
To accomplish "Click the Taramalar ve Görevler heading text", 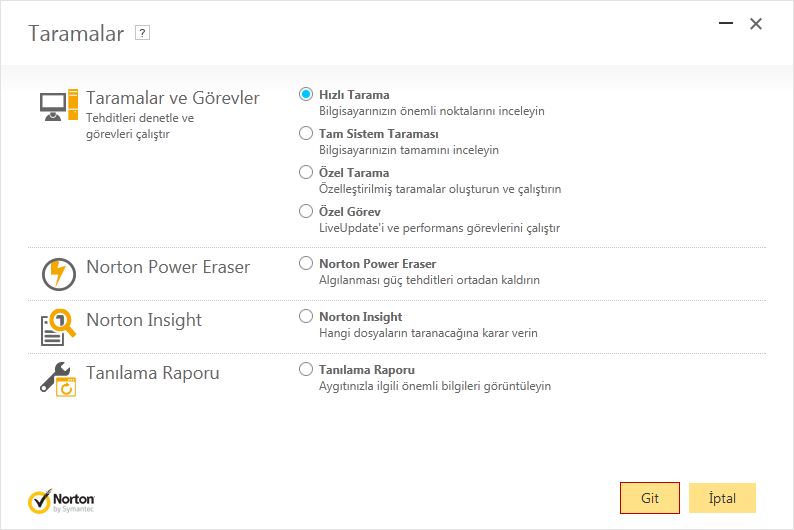I will pos(173,98).
